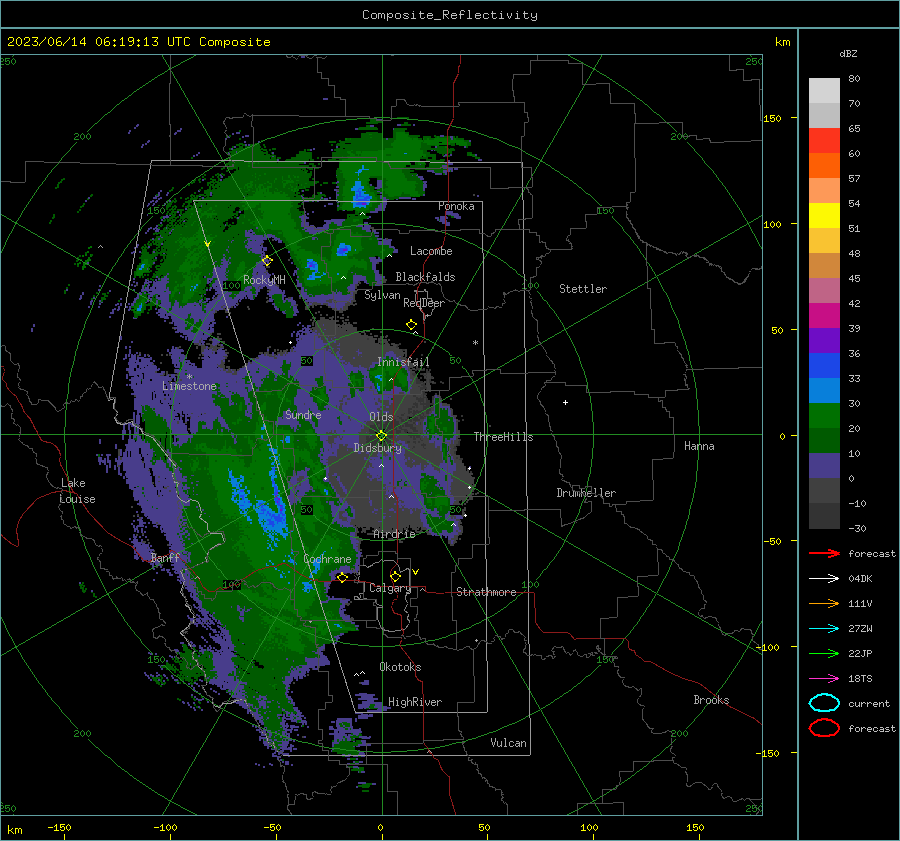This screenshot has width=900, height=841.
Task: Select the yellow 54 to 51 dBZ swatch
Action: tap(824, 215)
